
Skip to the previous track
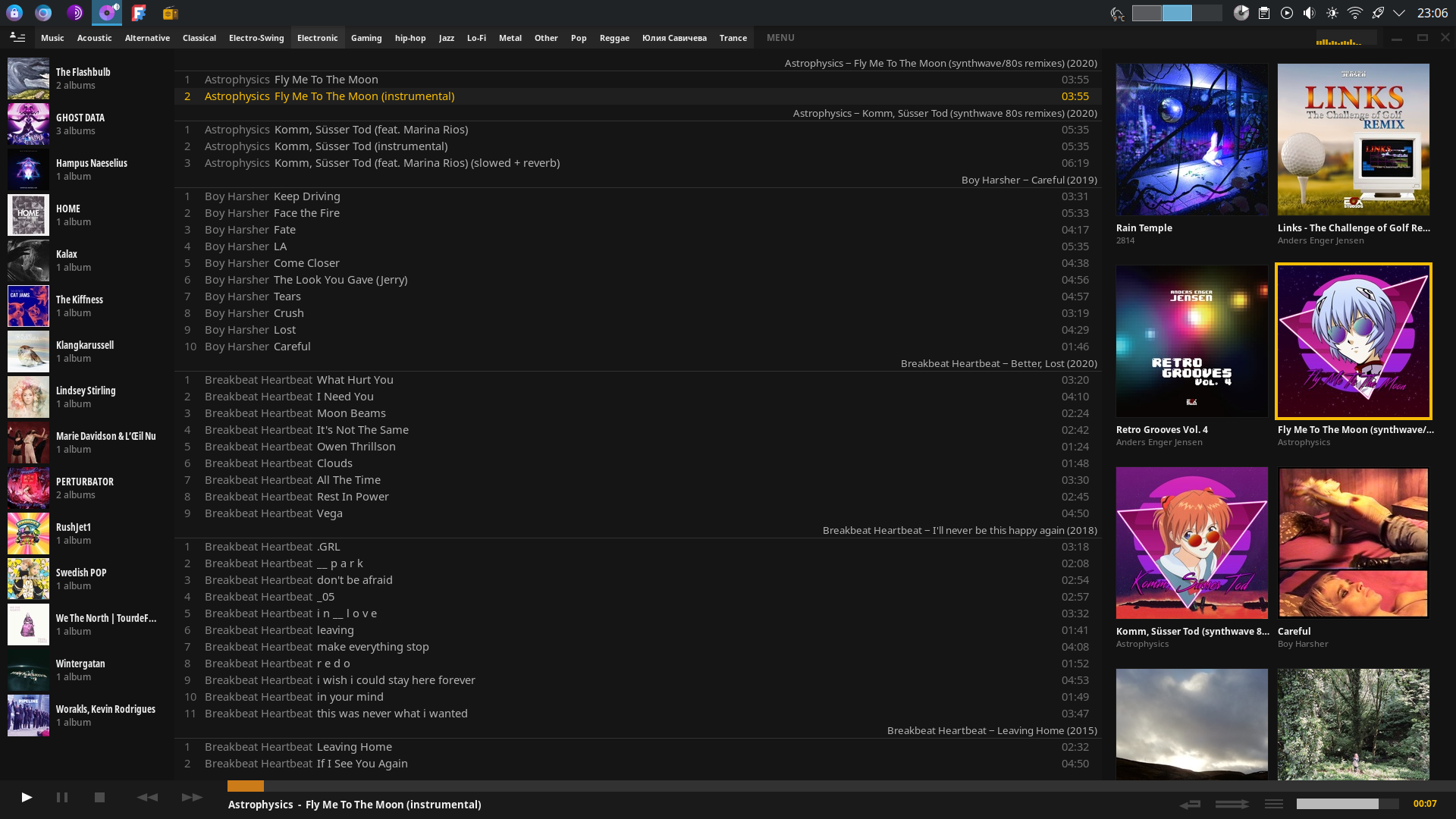147,797
